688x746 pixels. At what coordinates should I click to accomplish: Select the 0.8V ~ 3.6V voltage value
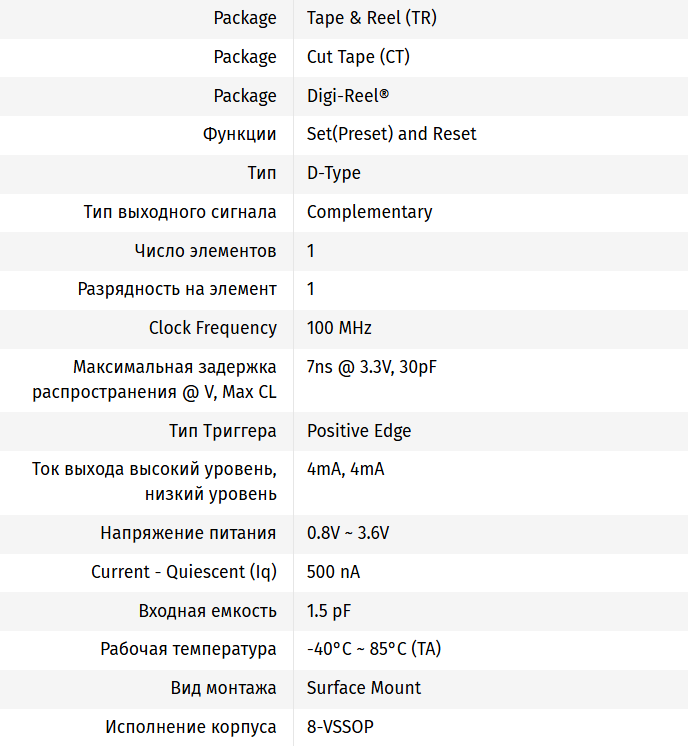(347, 533)
